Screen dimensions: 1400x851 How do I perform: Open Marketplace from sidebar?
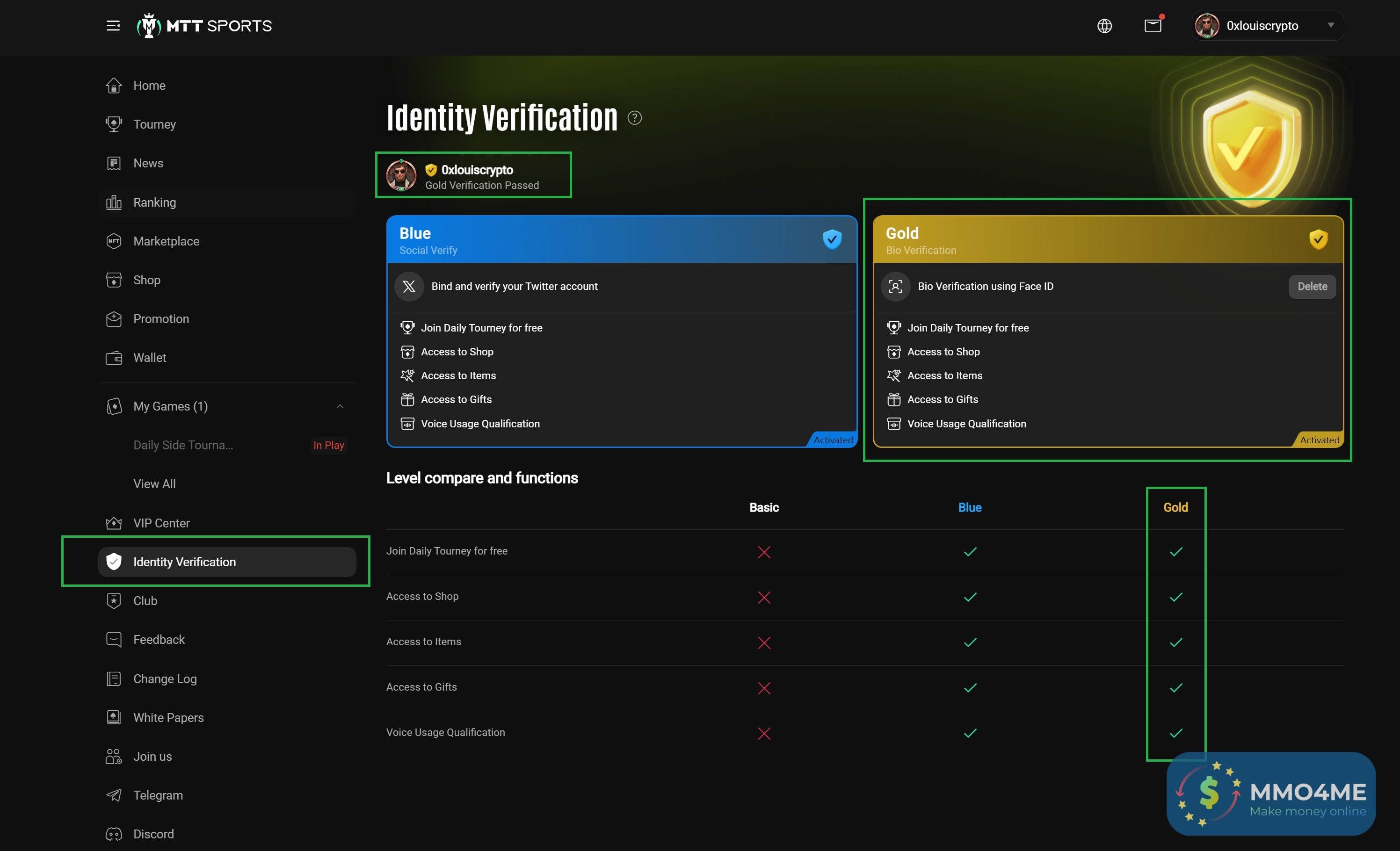tap(227, 241)
